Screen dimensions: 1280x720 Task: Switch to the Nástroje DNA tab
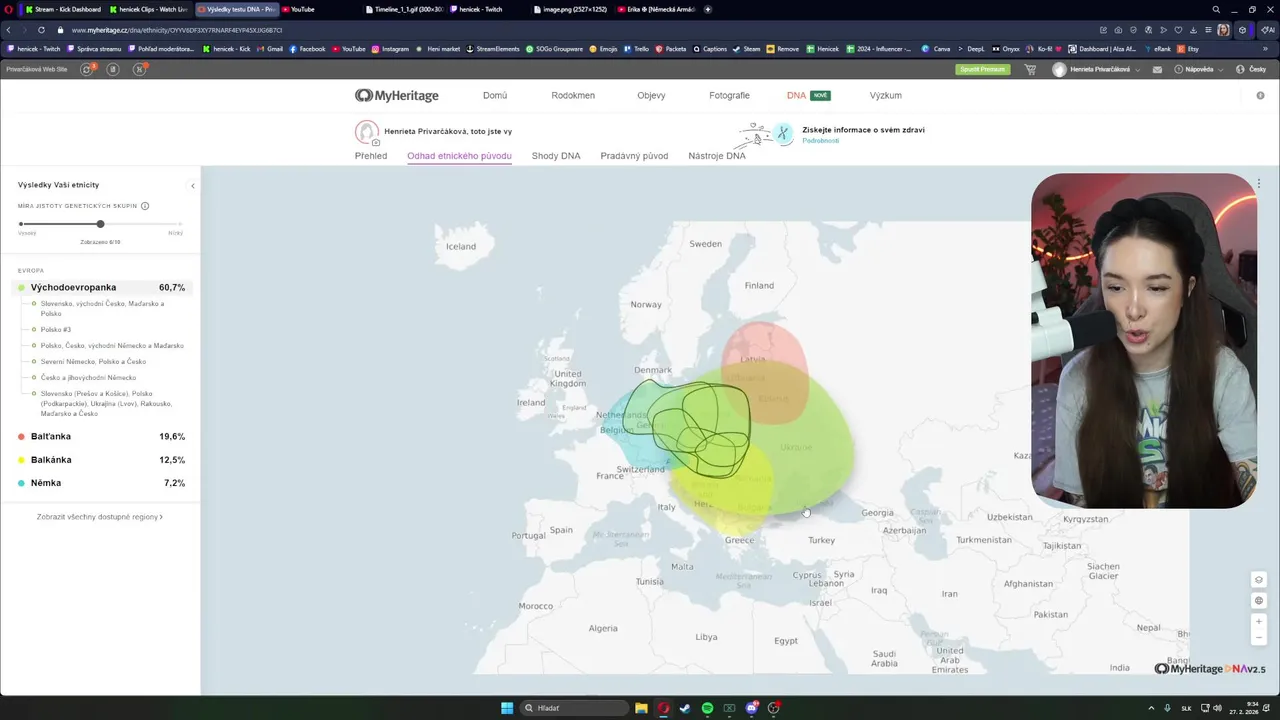point(717,156)
